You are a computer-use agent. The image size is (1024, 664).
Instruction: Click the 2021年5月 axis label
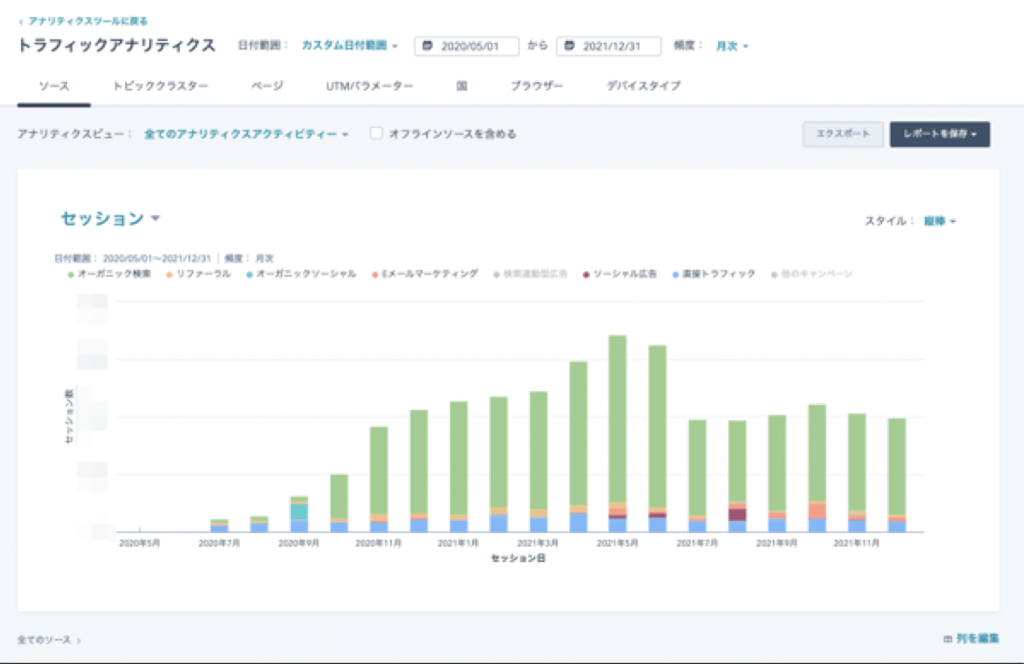(x=618, y=543)
